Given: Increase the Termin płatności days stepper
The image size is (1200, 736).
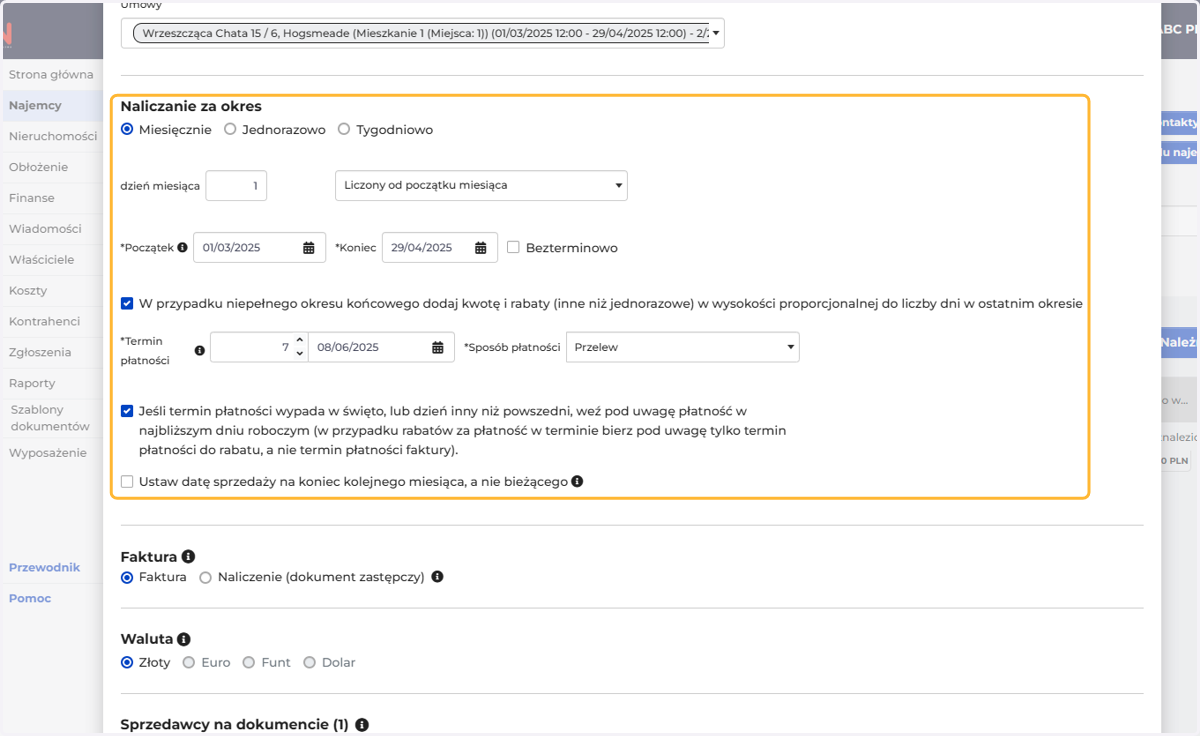Looking at the screenshot, I should point(300,341).
